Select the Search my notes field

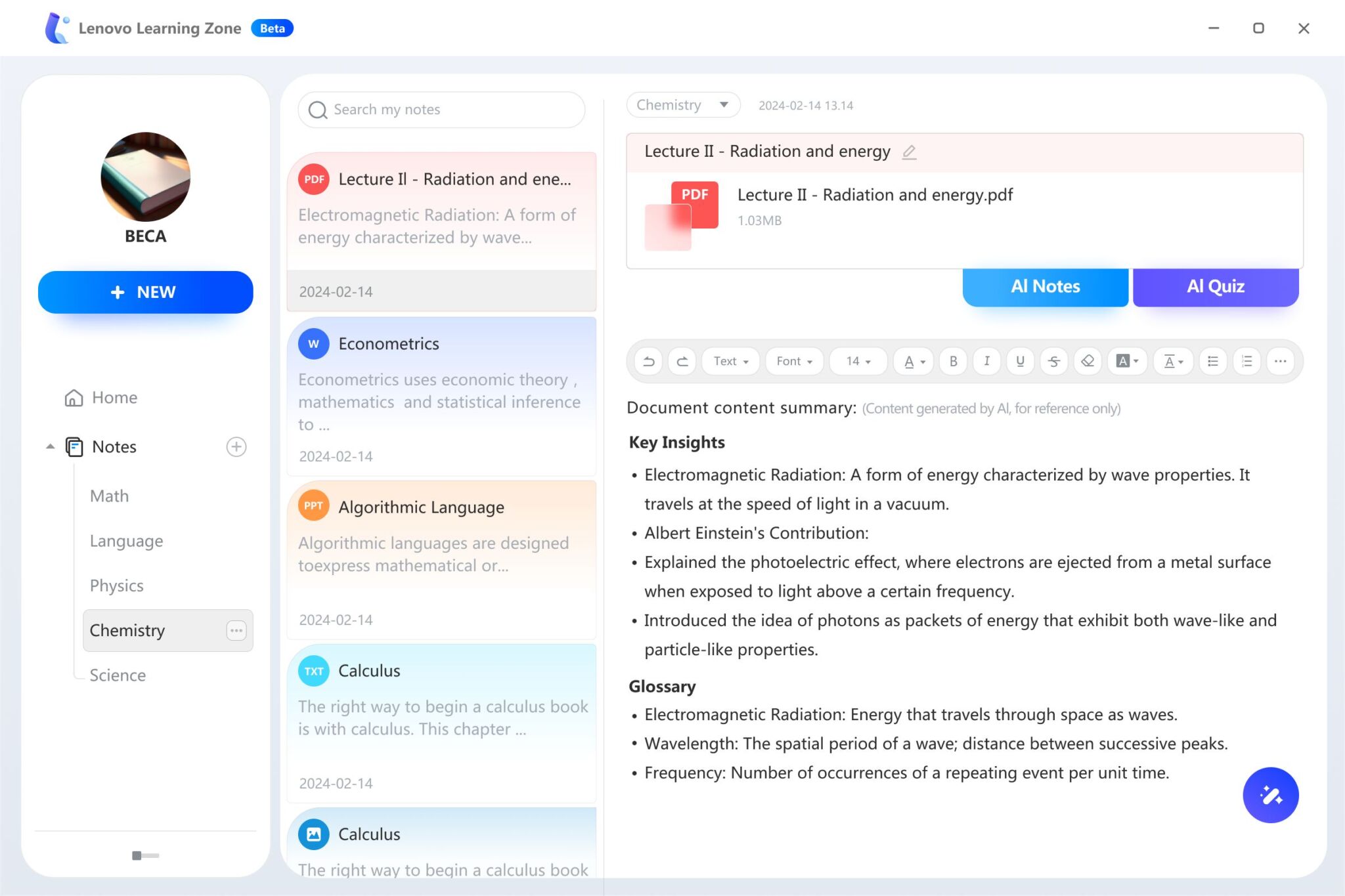click(444, 109)
